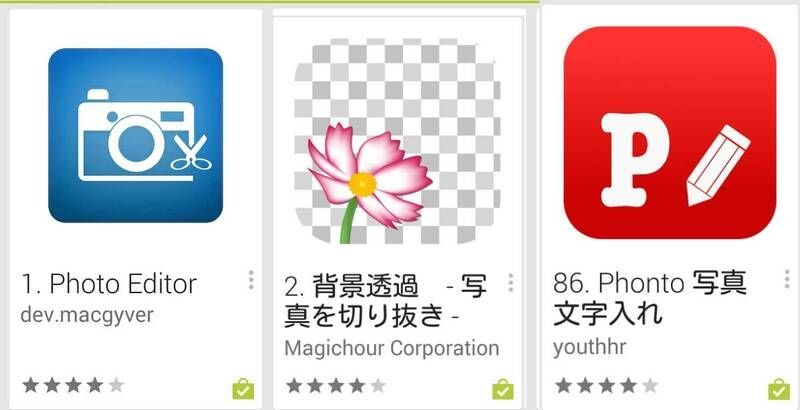View star rating of Photo Editor
Viewport: 800px width, 410px height.
73,386
